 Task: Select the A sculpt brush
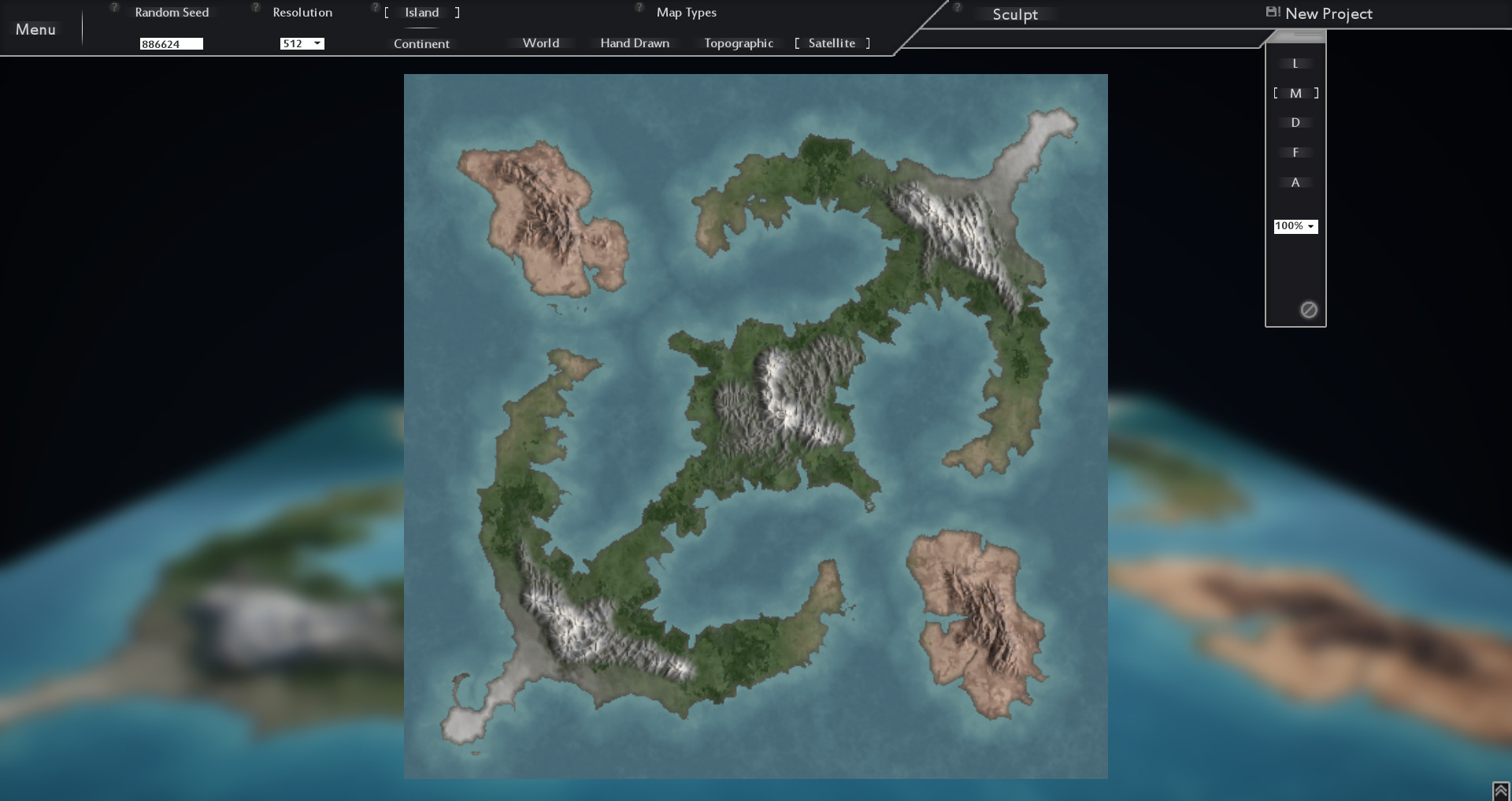tap(1295, 182)
